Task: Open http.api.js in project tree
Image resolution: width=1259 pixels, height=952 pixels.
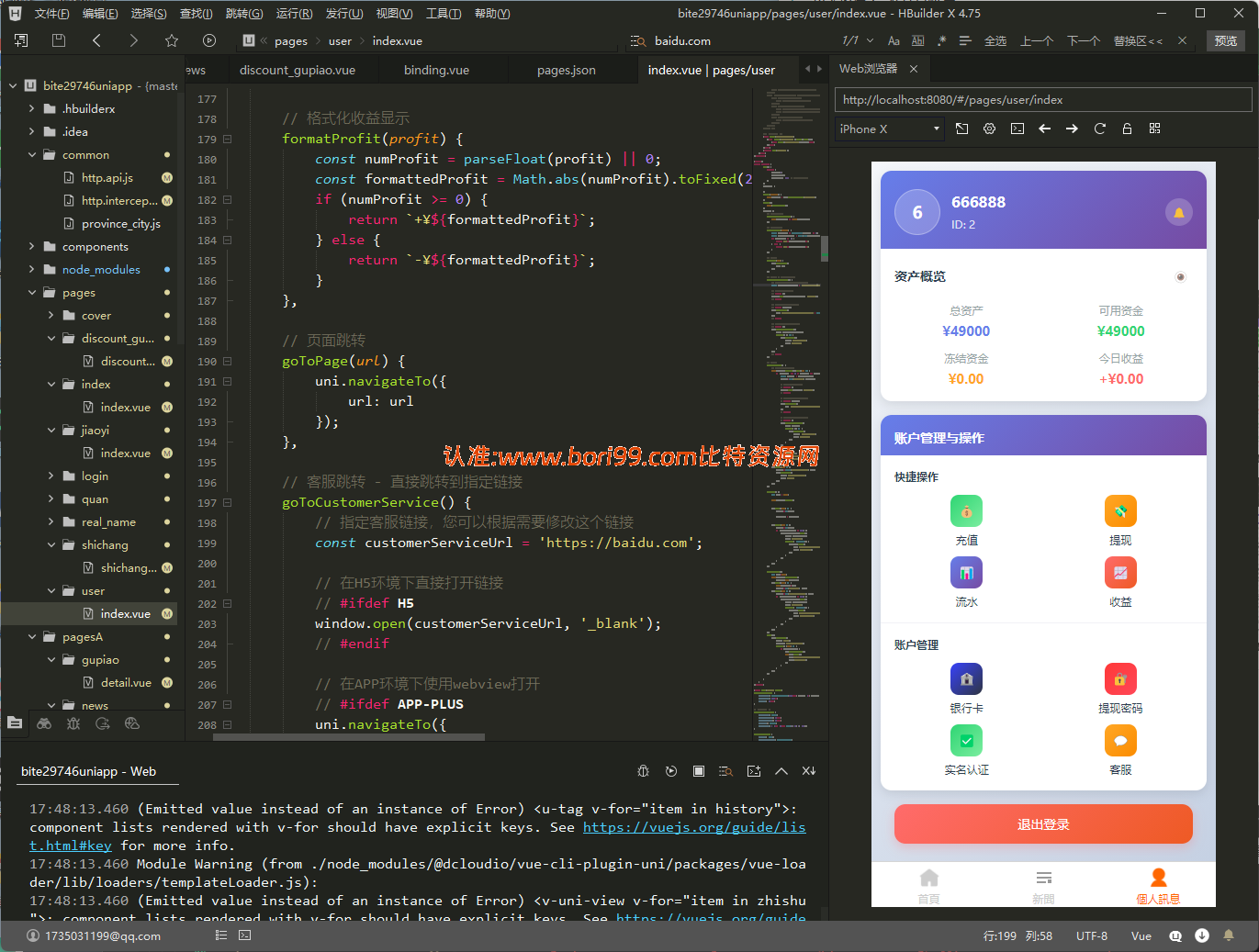Action: [107, 178]
